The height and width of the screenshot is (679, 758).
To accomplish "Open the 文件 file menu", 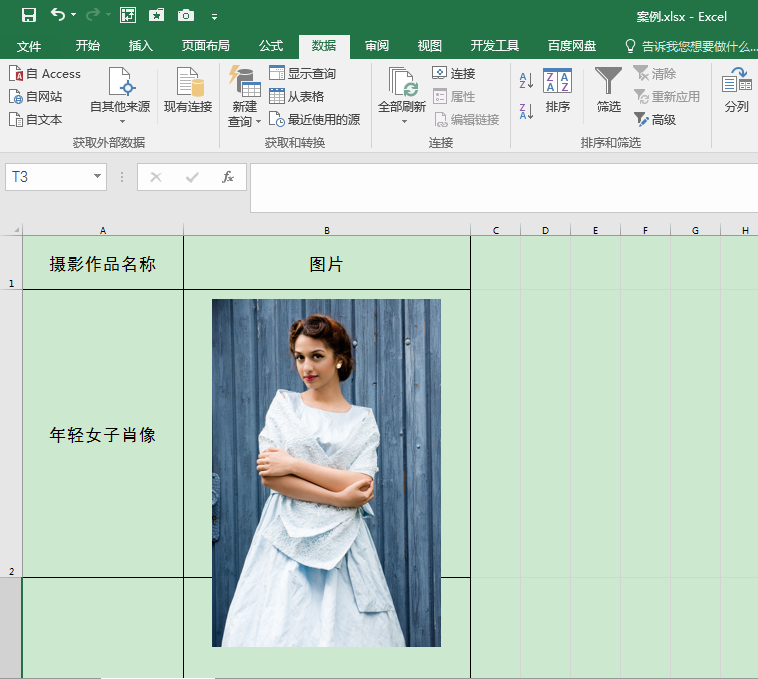I will tap(29, 46).
